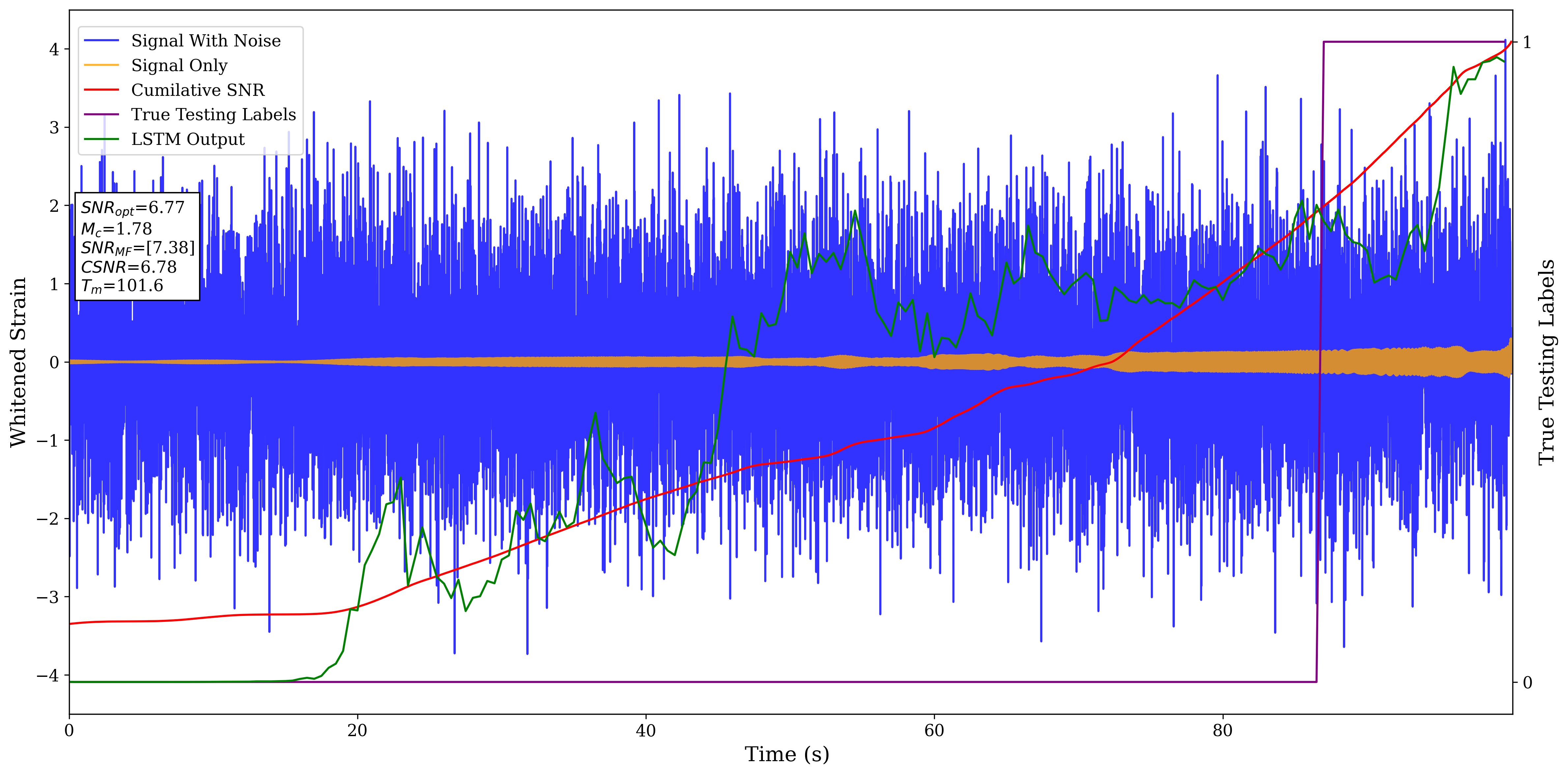
Task: Click the 'Cumilative SNR' legend label
Action: point(198,90)
